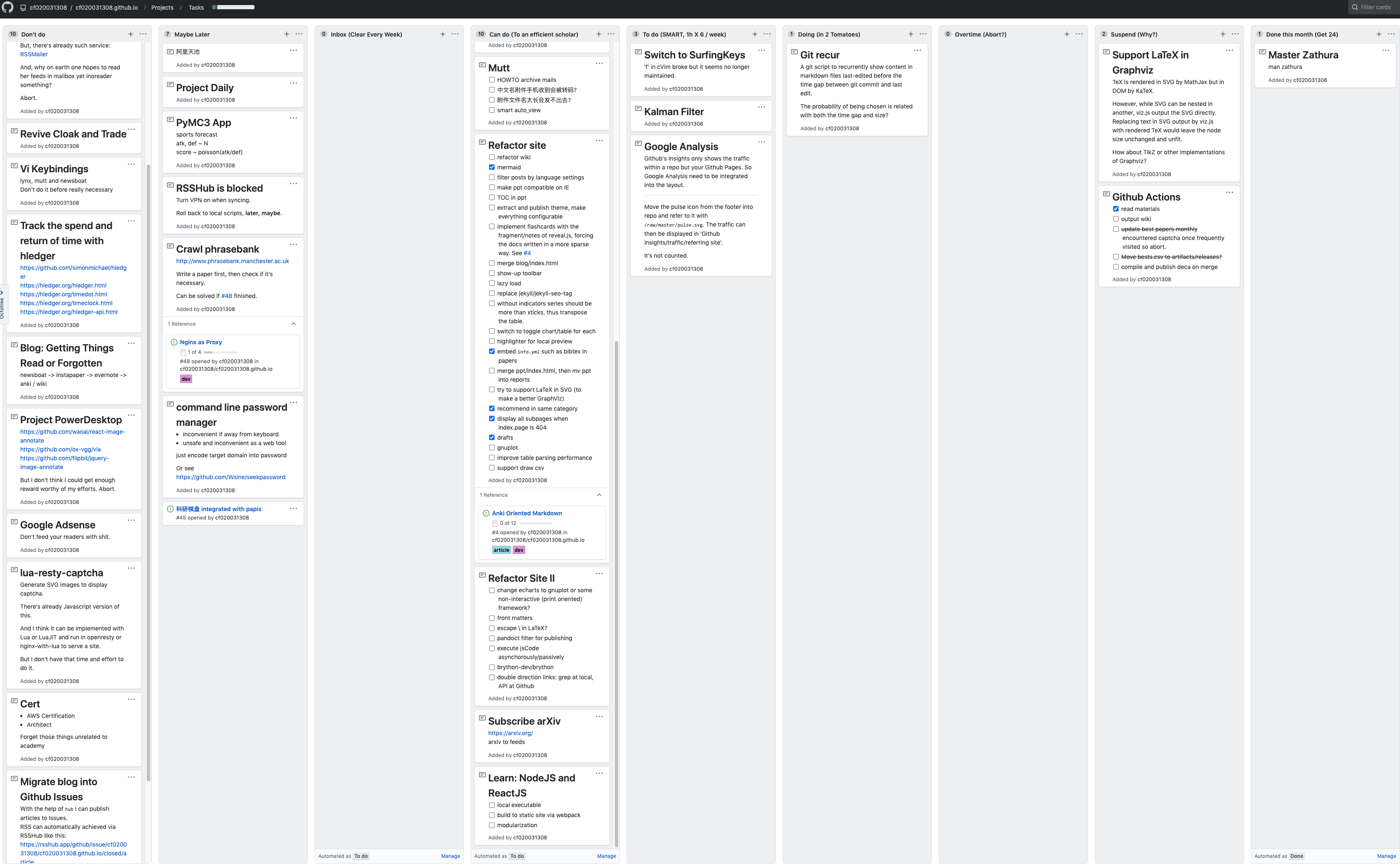This screenshot has height=868, width=1400.
Task: Open the GitHub home logo
Action: coord(8,8)
